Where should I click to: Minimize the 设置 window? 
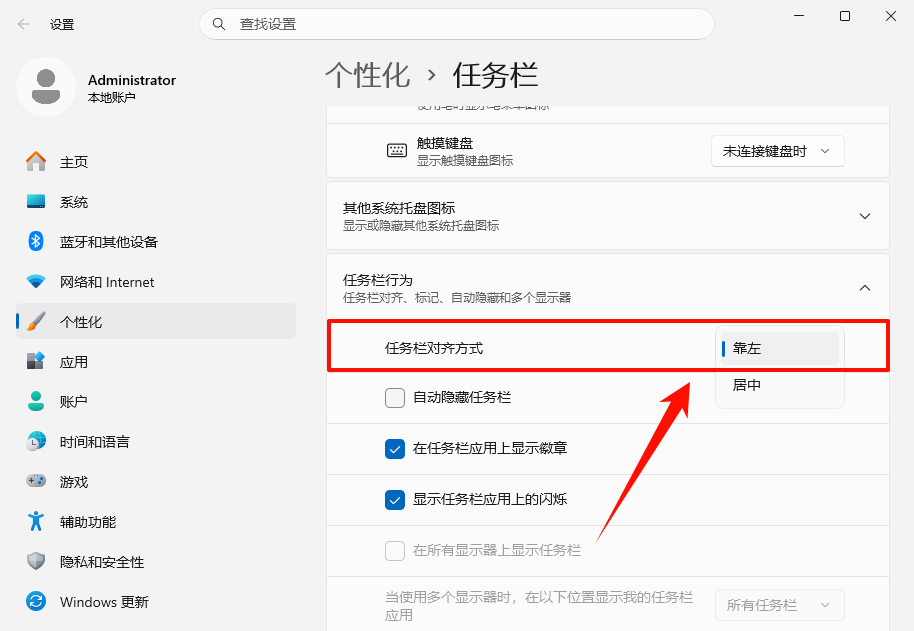tap(799, 16)
